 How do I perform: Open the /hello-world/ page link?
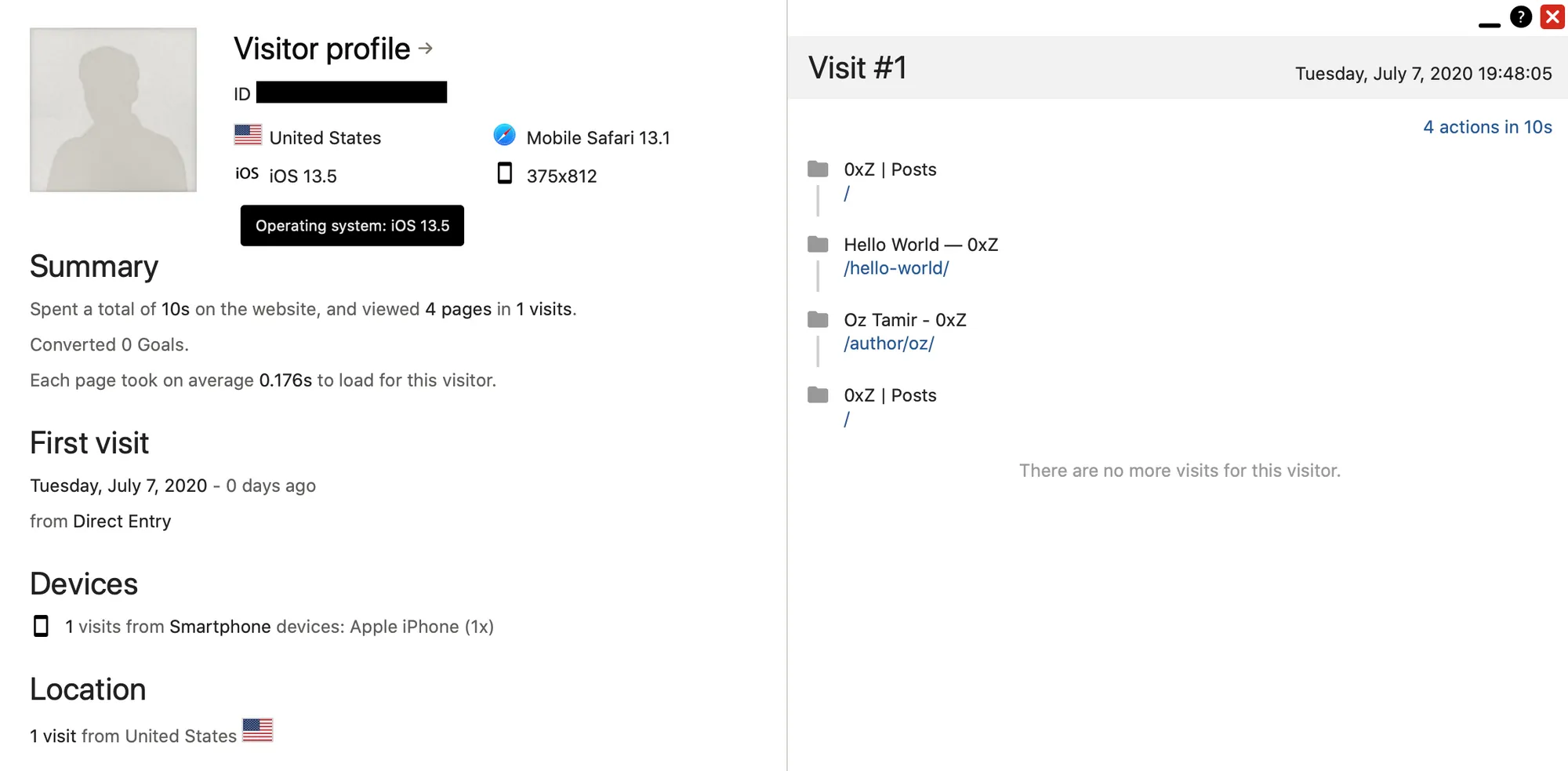(896, 268)
